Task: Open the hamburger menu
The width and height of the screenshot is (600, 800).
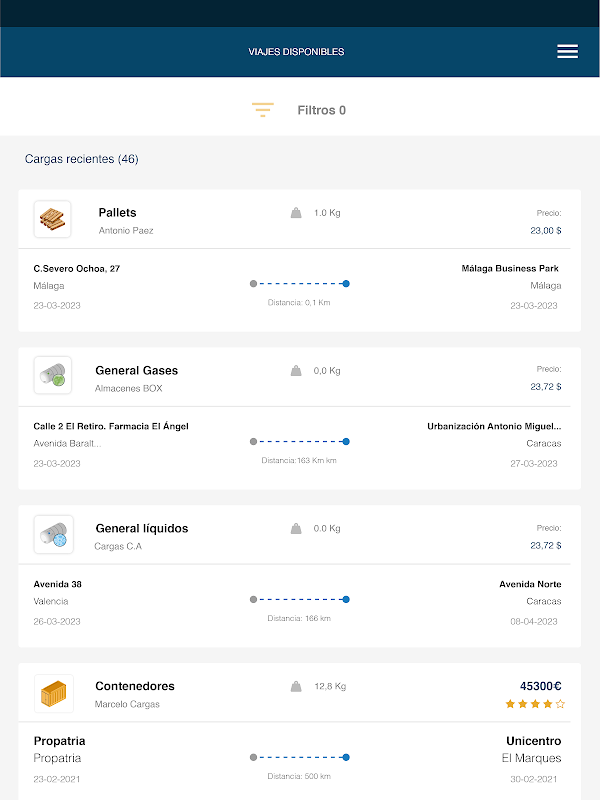Action: [567, 51]
